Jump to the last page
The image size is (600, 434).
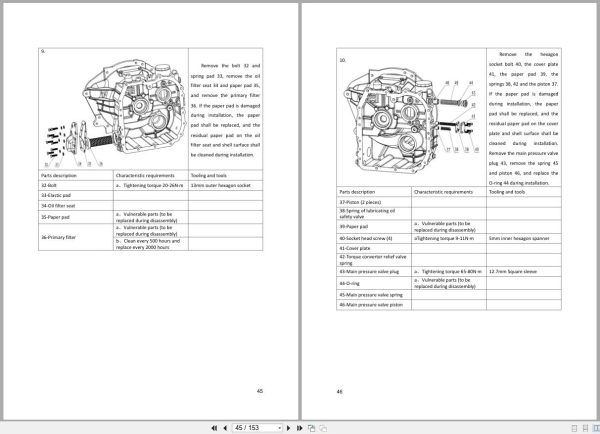(300, 428)
